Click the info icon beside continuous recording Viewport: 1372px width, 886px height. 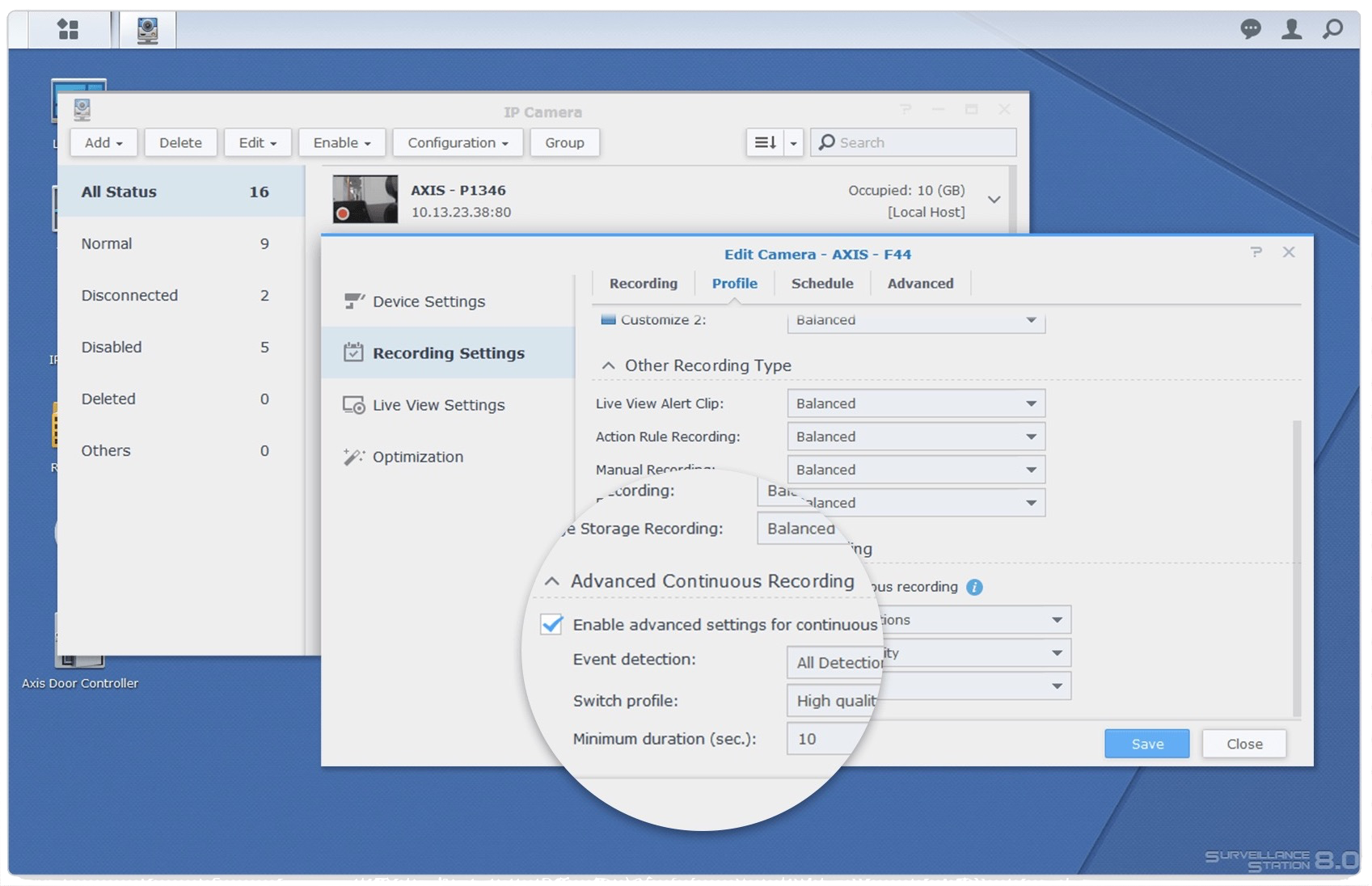(974, 587)
